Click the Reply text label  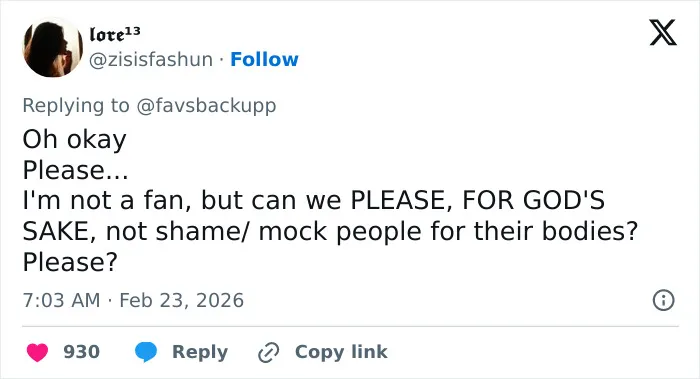pos(200,352)
